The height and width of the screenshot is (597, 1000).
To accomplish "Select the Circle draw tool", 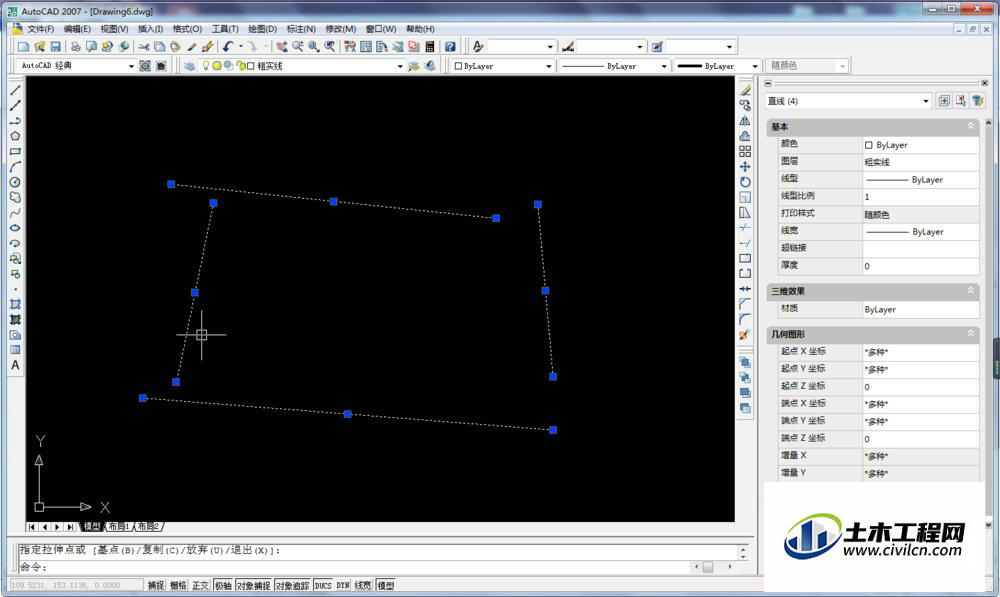I will coord(15,182).
